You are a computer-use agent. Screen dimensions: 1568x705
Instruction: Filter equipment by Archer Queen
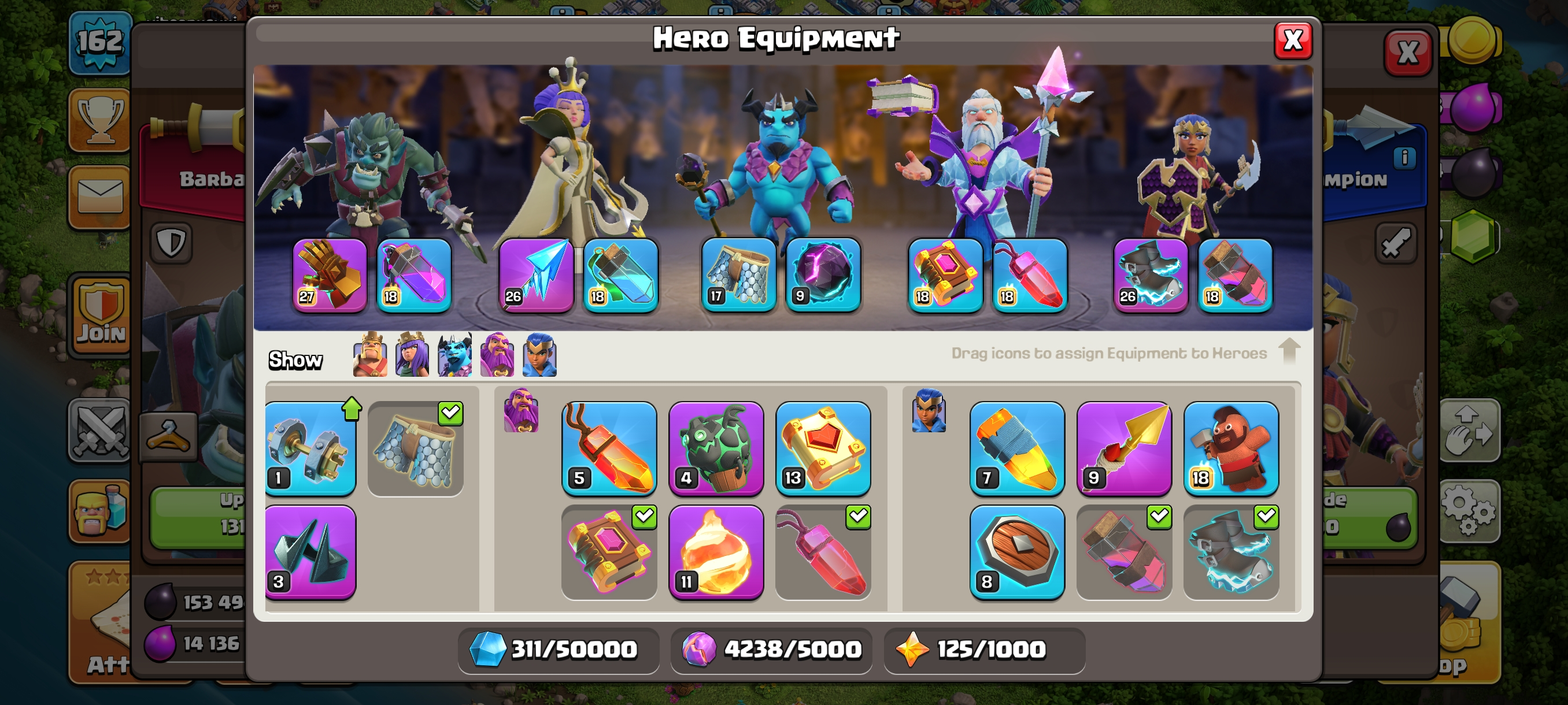coord(412,354)
